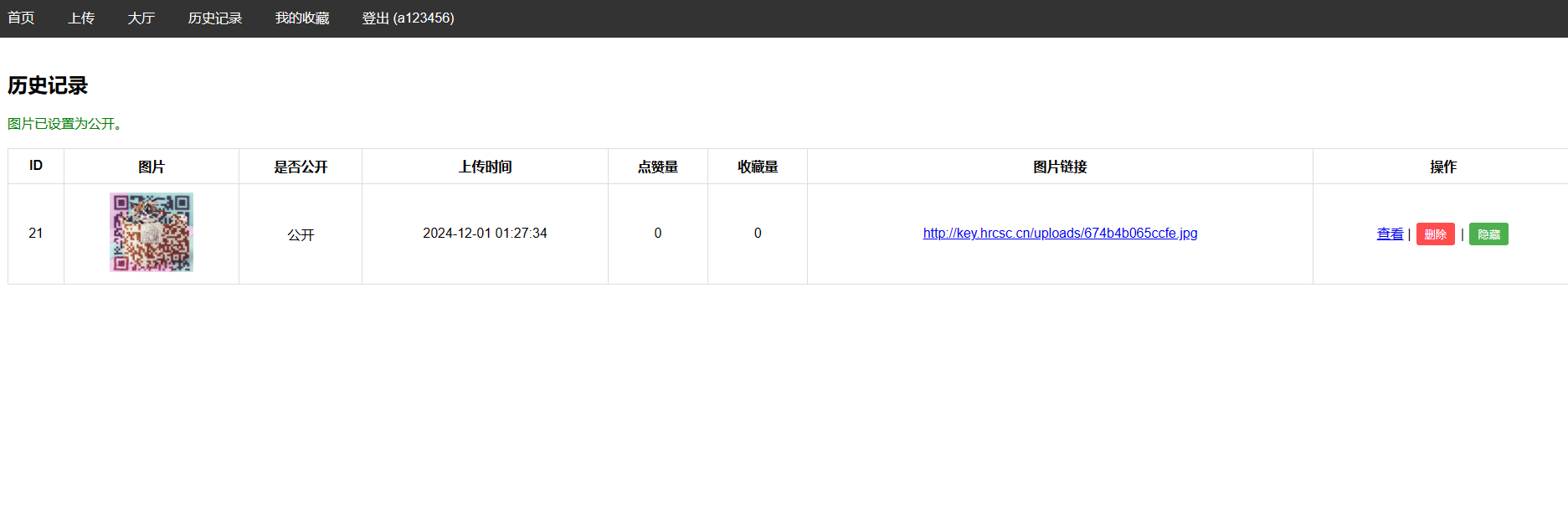
Task: Click the 历史记录 page heading
Action: point(48,85)
